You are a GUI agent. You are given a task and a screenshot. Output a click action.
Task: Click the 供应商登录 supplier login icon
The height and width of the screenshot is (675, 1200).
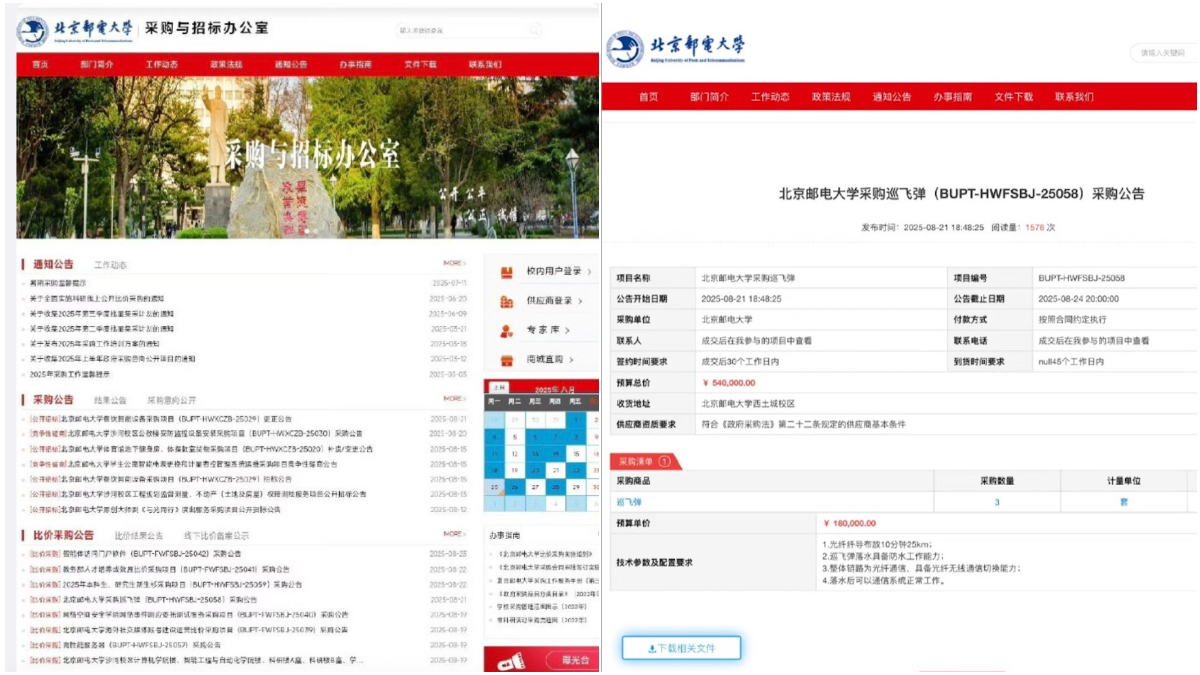tap(506, 300)
